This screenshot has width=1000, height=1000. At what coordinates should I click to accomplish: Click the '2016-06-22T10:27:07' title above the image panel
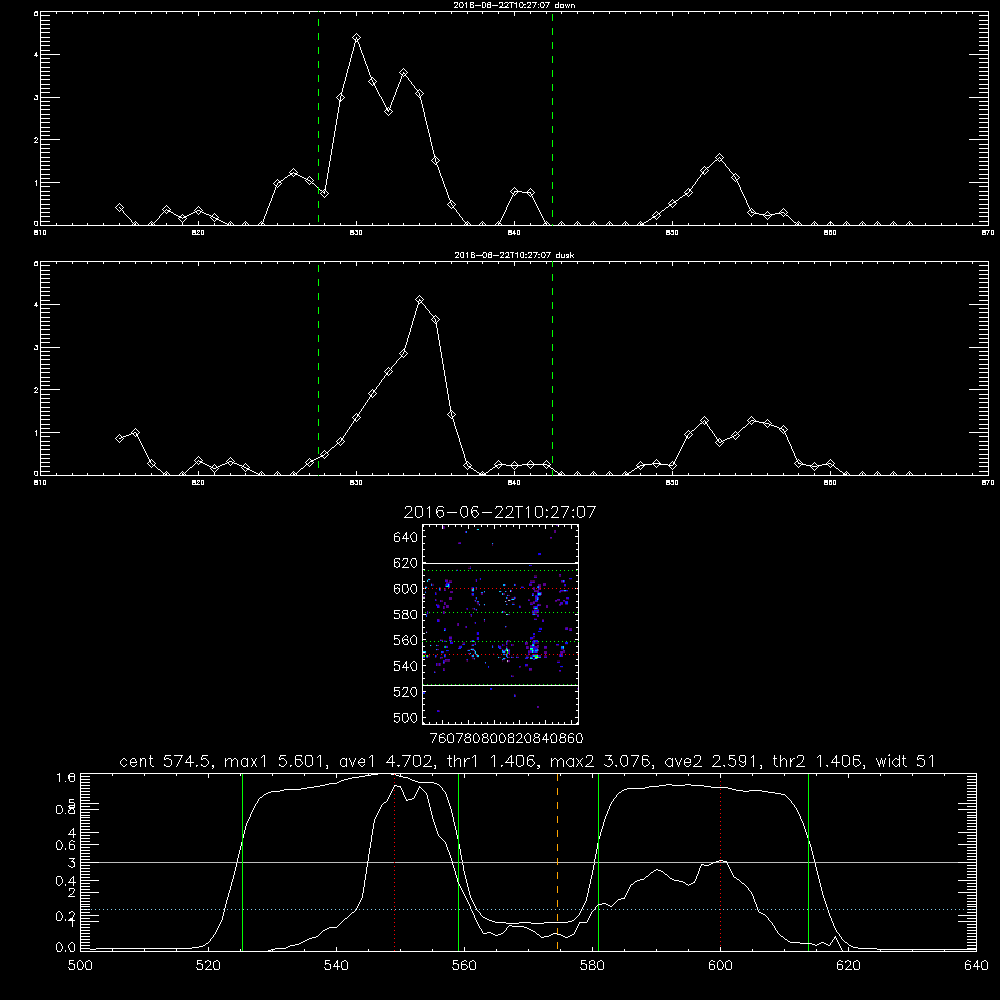coord(499,512)
